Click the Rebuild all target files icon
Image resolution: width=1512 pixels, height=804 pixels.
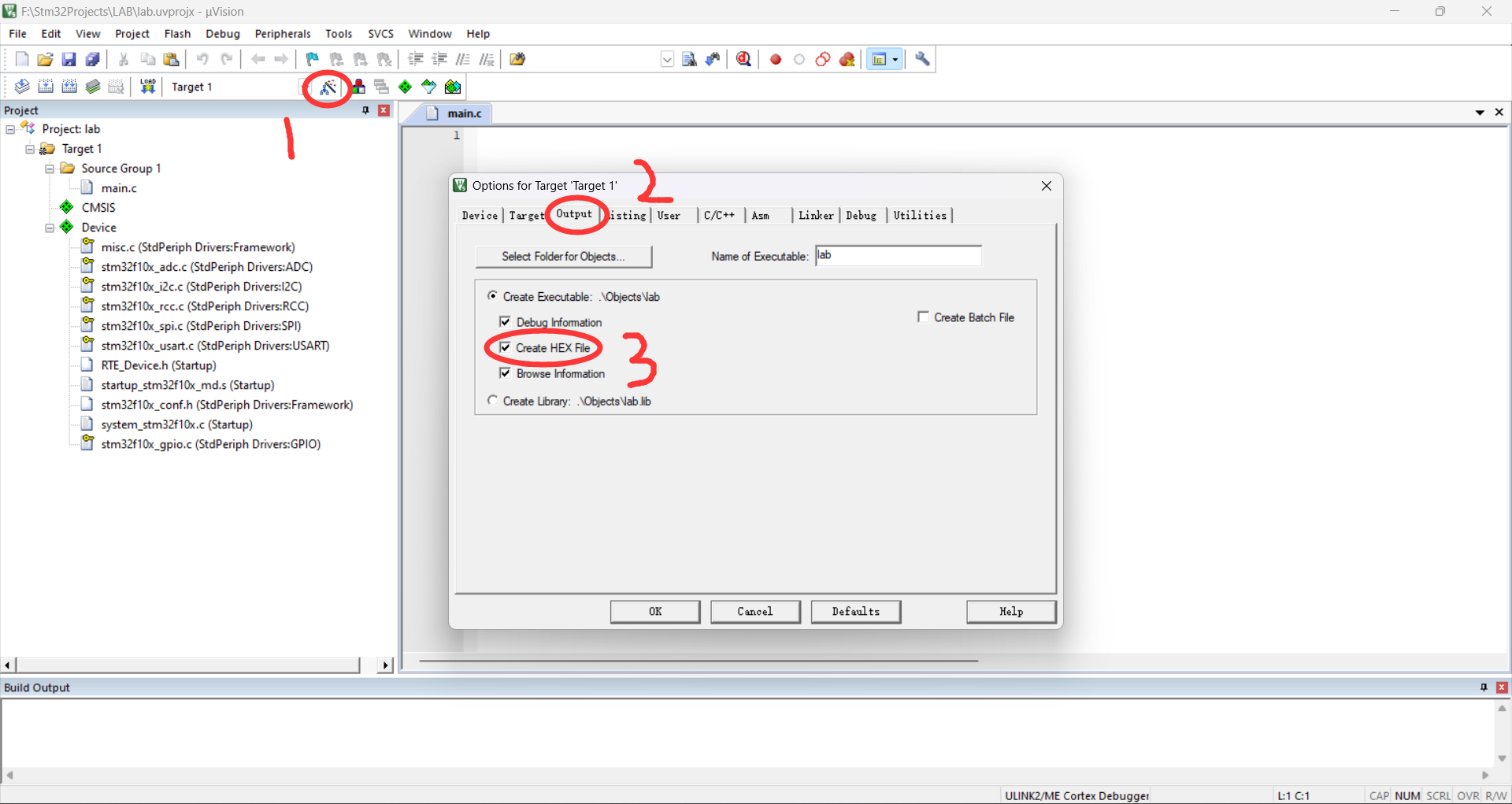69,87
